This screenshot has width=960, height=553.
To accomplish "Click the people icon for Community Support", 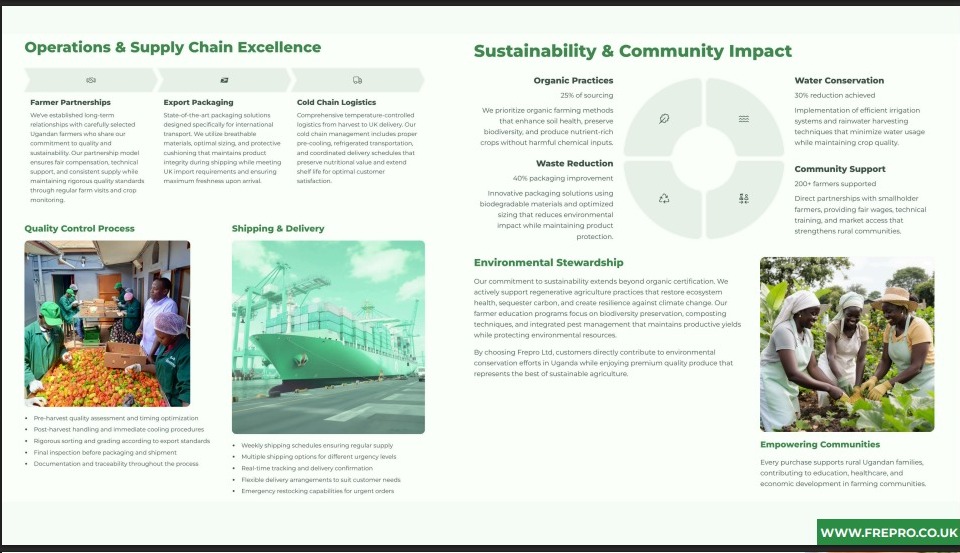I will (x=743, y=198).
